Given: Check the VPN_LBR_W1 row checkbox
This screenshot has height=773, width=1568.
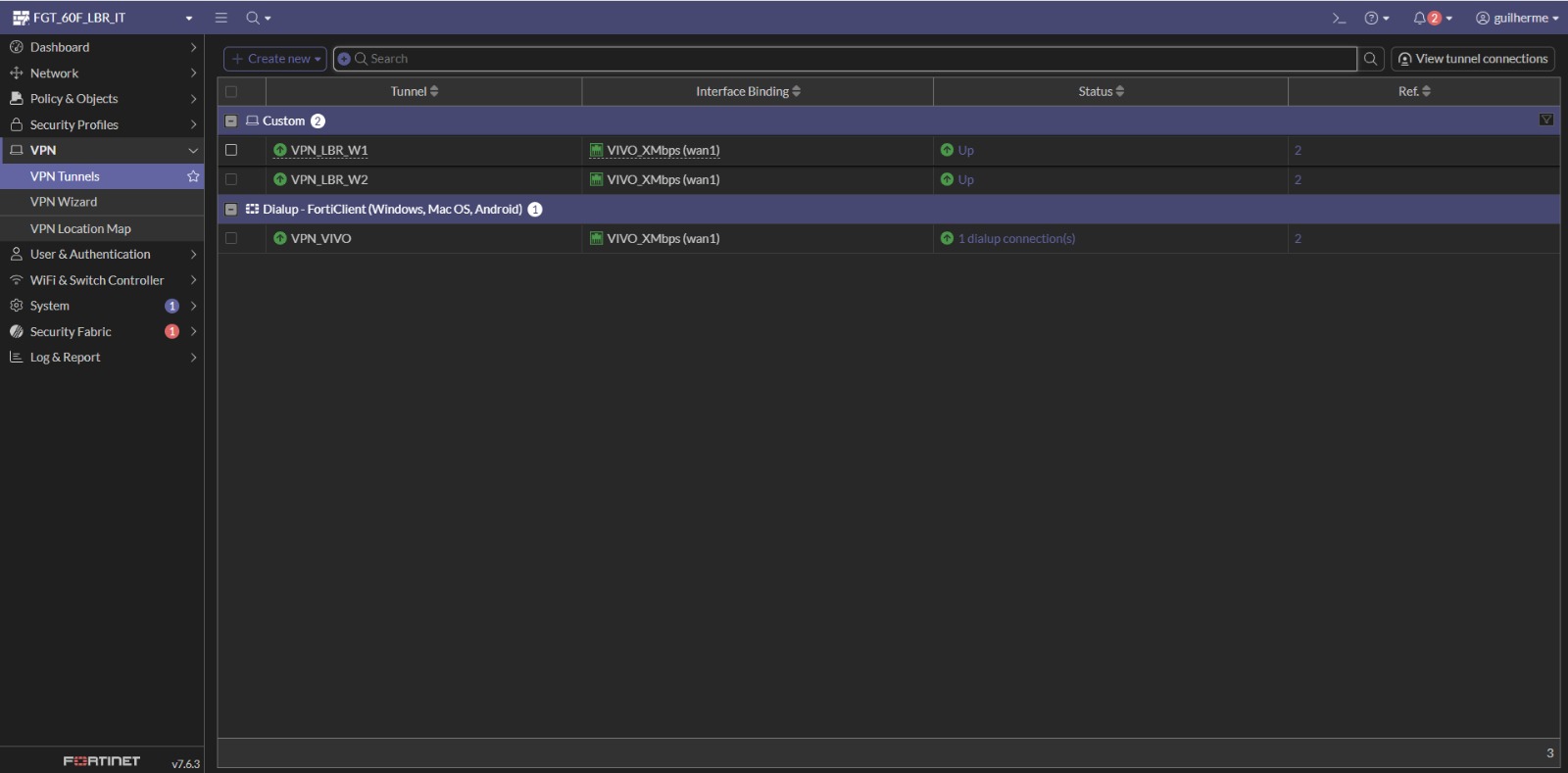Looking at the screenshot, I should (231, 150).
